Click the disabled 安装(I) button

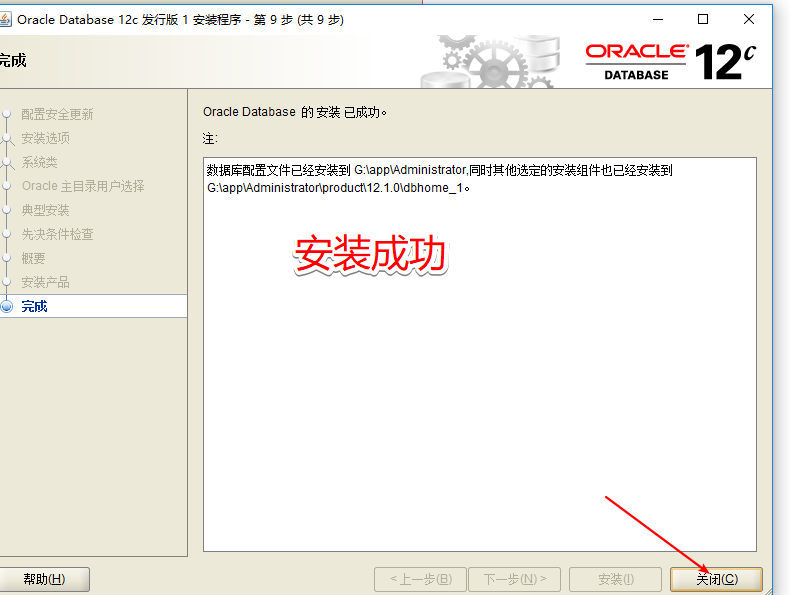pyautogui.click(x=615, y=579)
